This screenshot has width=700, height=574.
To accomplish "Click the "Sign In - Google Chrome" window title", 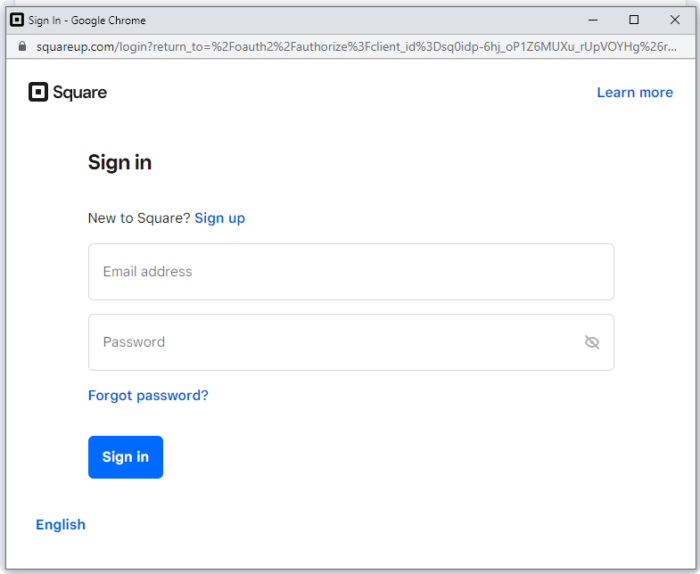I will coord(87,20).
